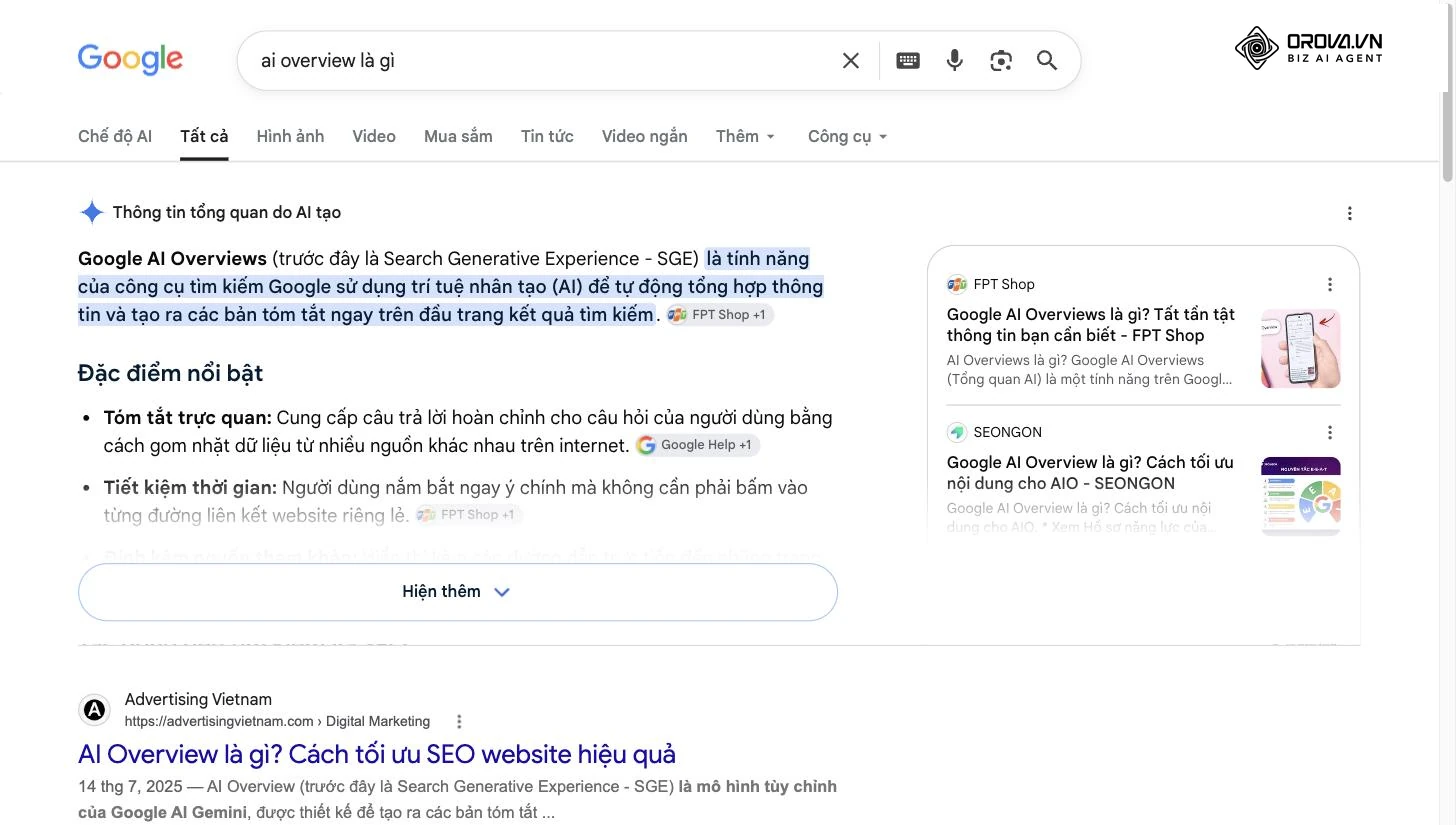
Task: Open SEONGON article on Google AI Overview
Action: [x=1090, y=473]
